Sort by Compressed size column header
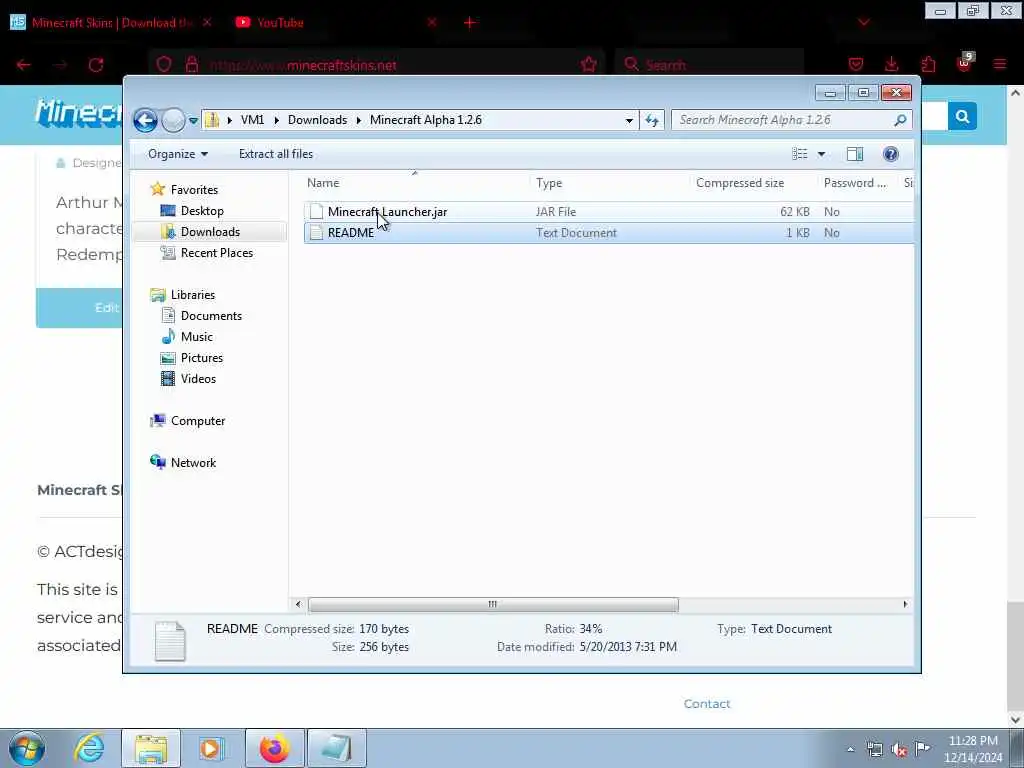 tap(755, 184)
